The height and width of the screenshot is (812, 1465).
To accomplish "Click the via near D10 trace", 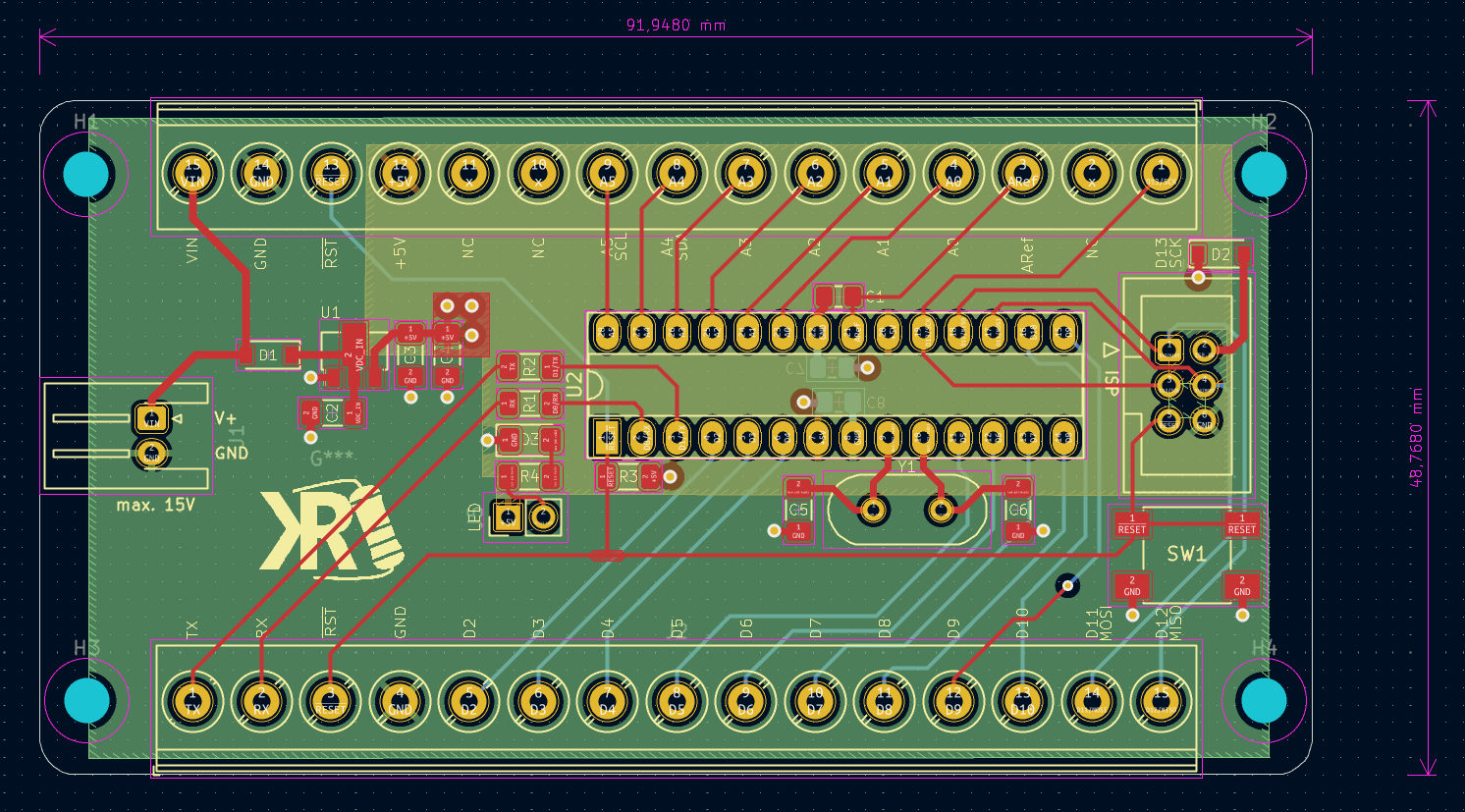I will pyautogui.click(x=1067, y=585).
